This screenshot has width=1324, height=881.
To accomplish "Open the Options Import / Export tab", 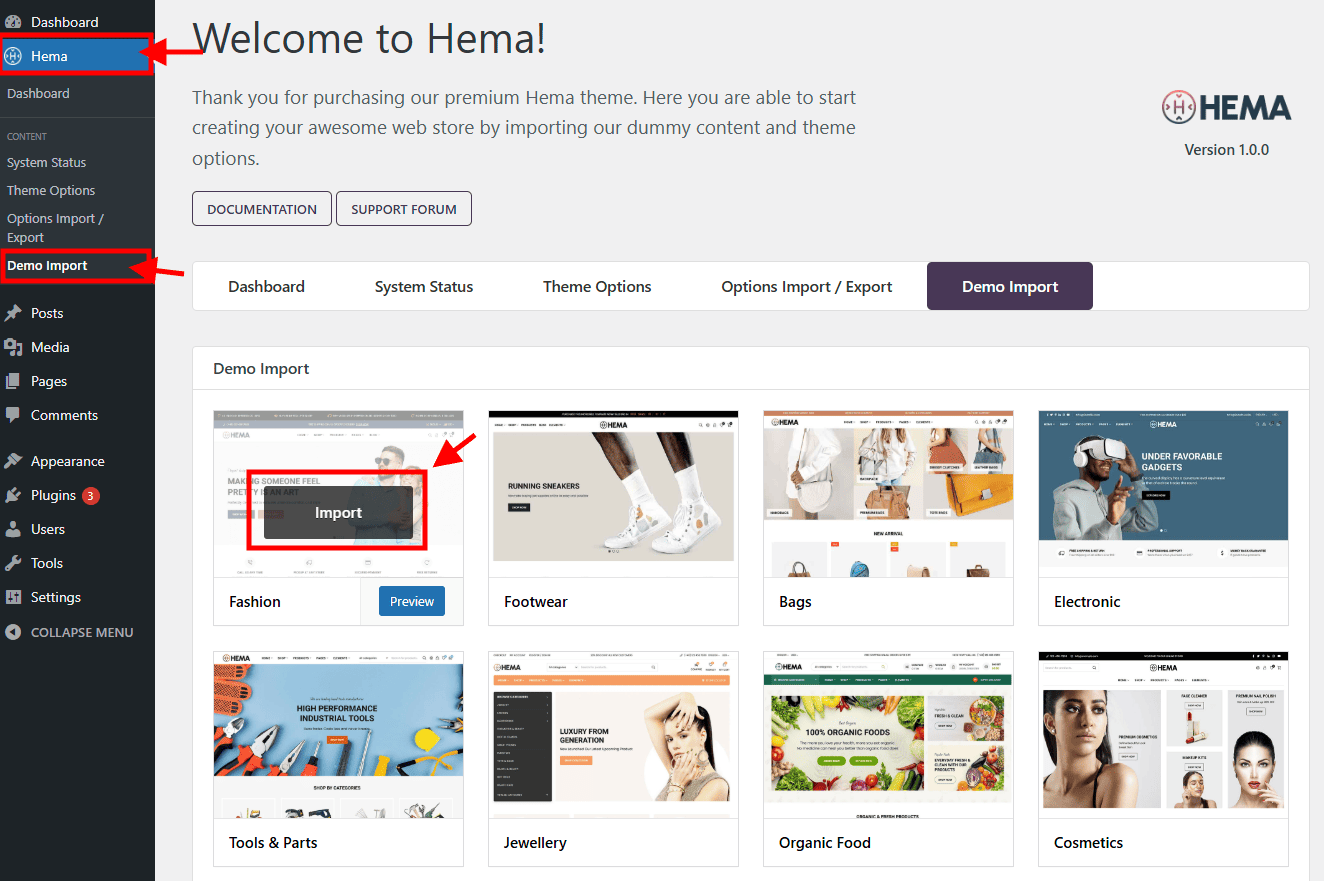I will [x=806, y=286].
